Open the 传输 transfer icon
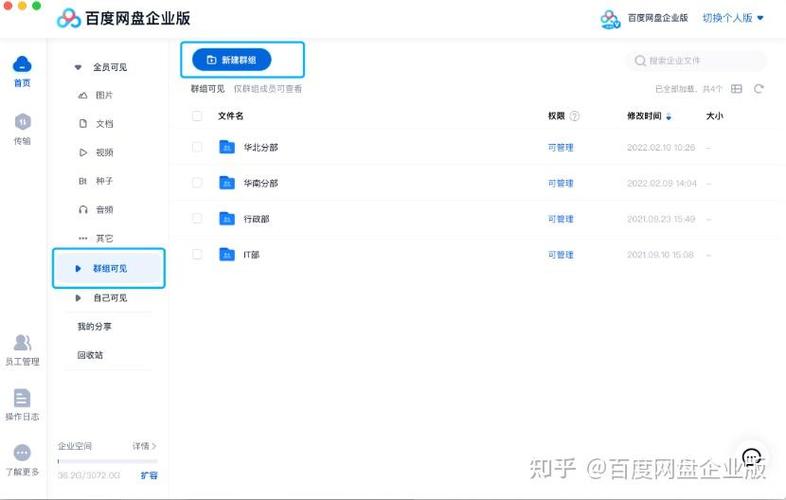786x500 pixels. click(22, 122)
